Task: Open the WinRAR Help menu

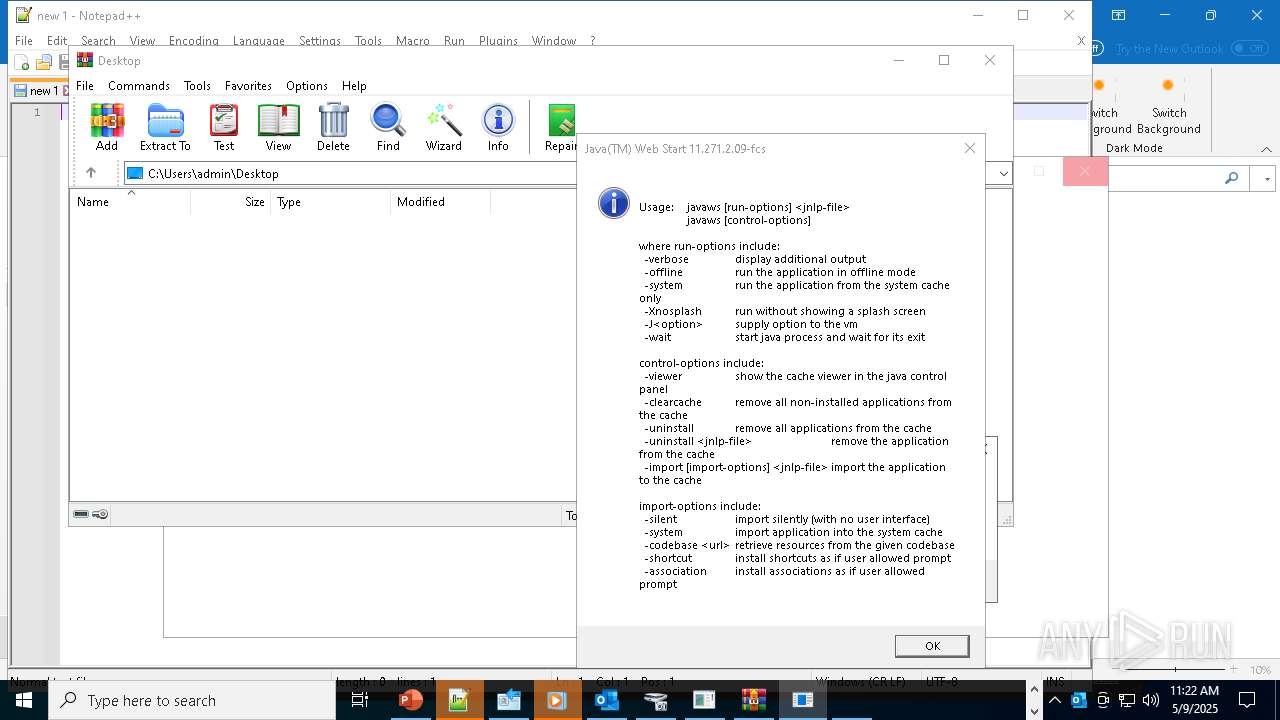Action: click(x=354, y=86)
